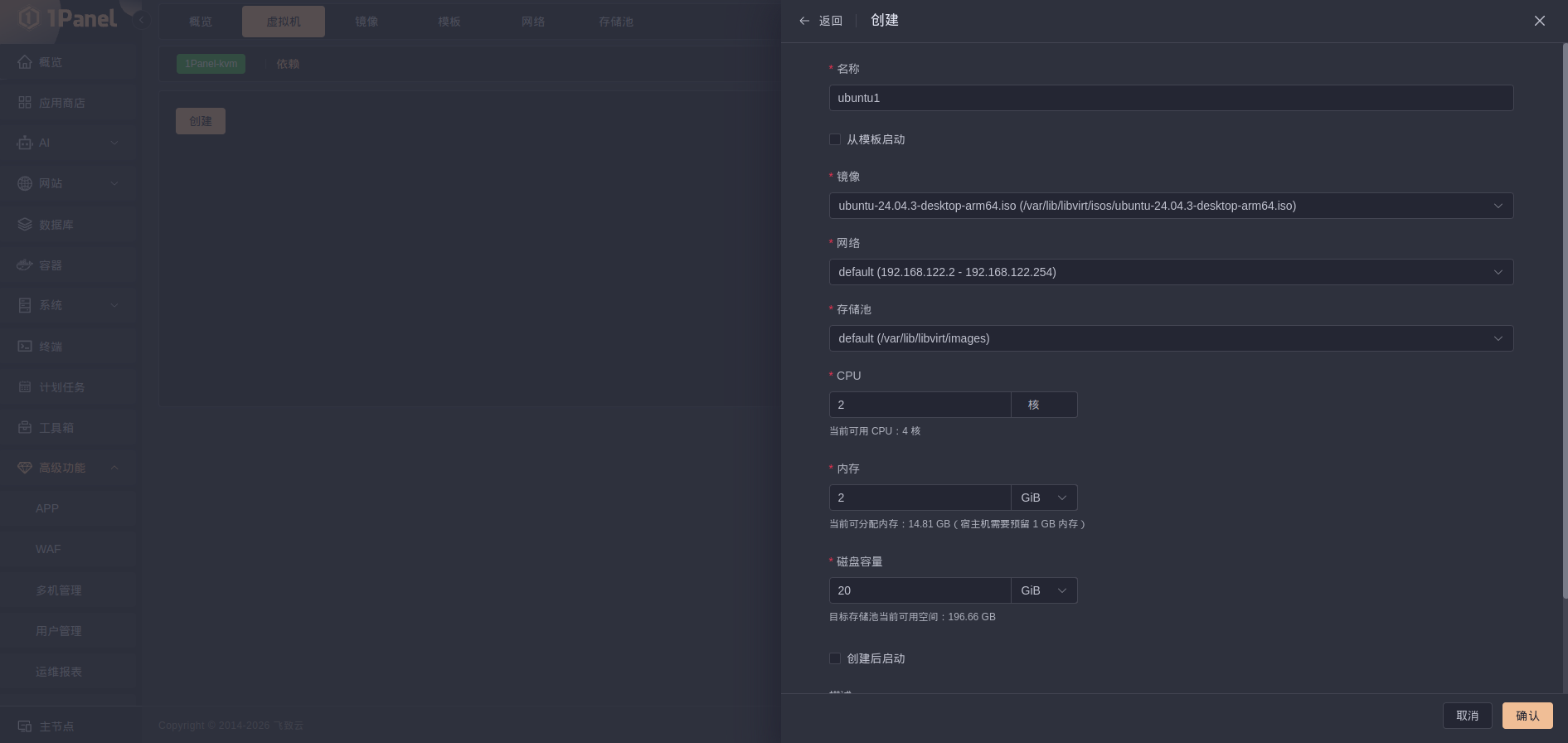Click the drawer vertical scrollbar
Image resolution: width=1568 pixels, height=743 pixels.
click(x=1565, y=322)
